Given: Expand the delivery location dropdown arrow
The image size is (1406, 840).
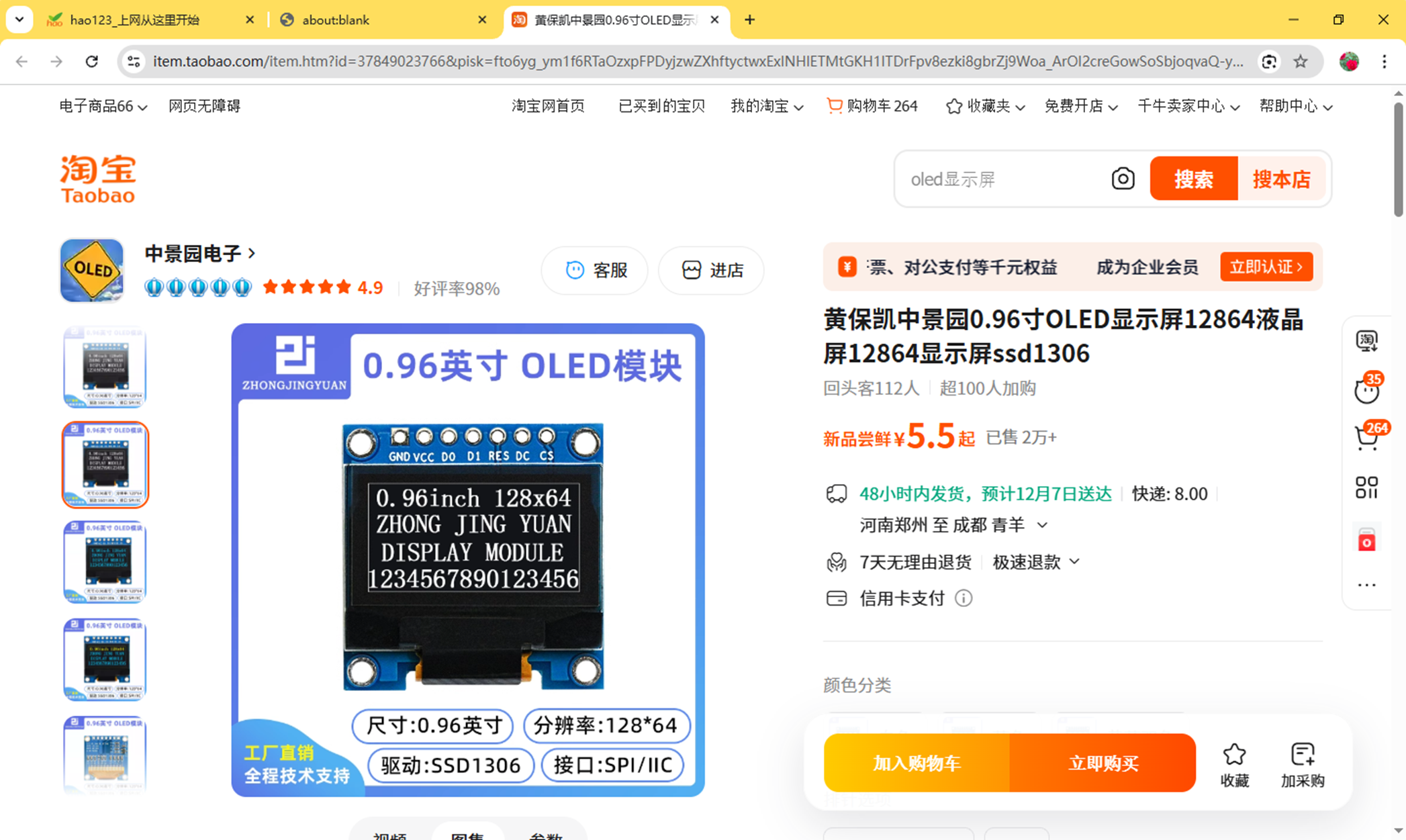Looking at the screenshot, I should [1042, 524].
